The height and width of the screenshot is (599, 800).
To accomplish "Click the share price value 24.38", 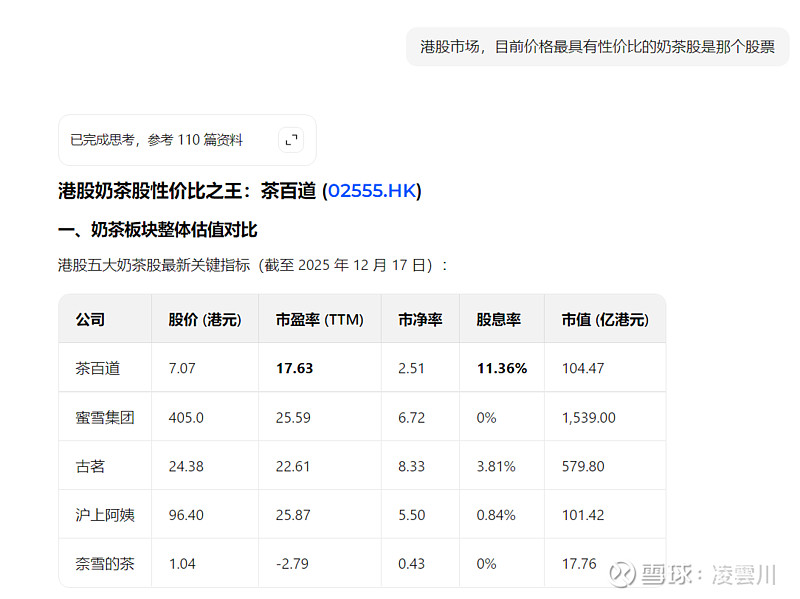I will 186,466.
